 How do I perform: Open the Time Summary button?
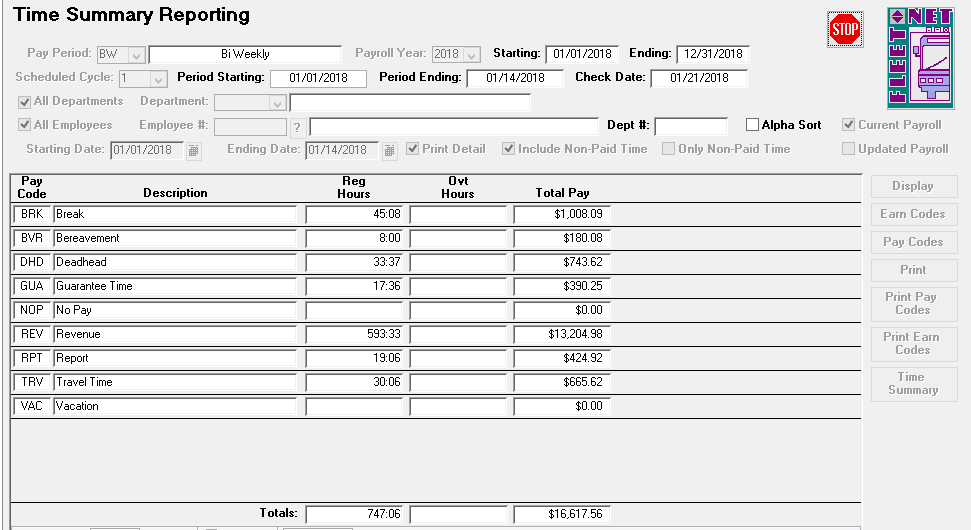[x=912, y=384]
